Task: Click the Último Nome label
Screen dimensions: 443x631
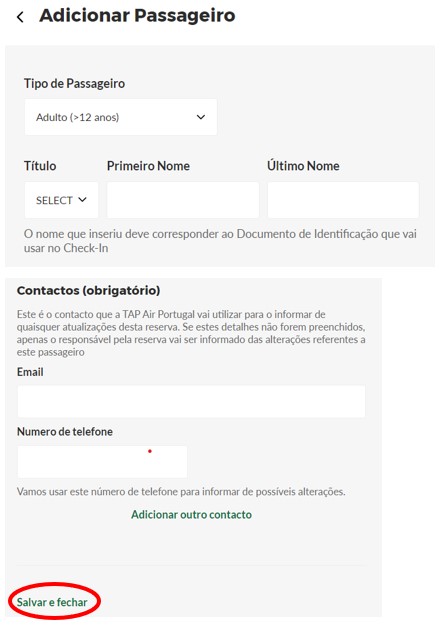Action: (303, 166)
